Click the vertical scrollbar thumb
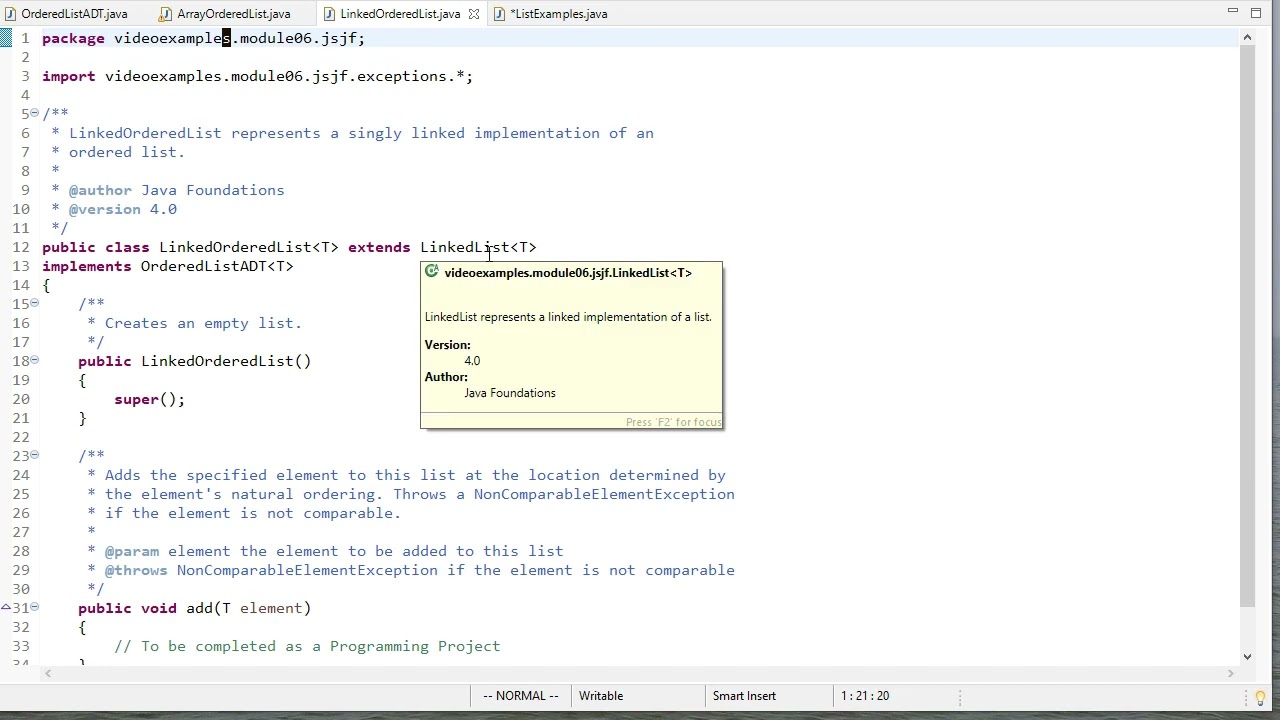The height and width of the screenshot is (720, 1280). pyautogui.click(x=1247, y=326)
